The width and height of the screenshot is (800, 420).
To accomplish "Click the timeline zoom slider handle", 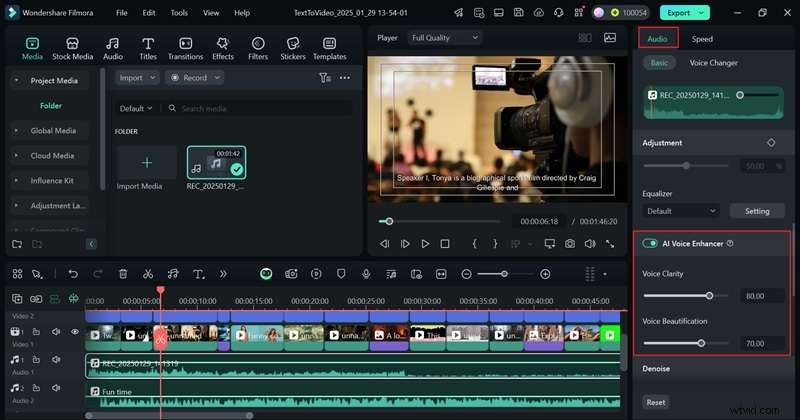I will [x=504, y=274].
